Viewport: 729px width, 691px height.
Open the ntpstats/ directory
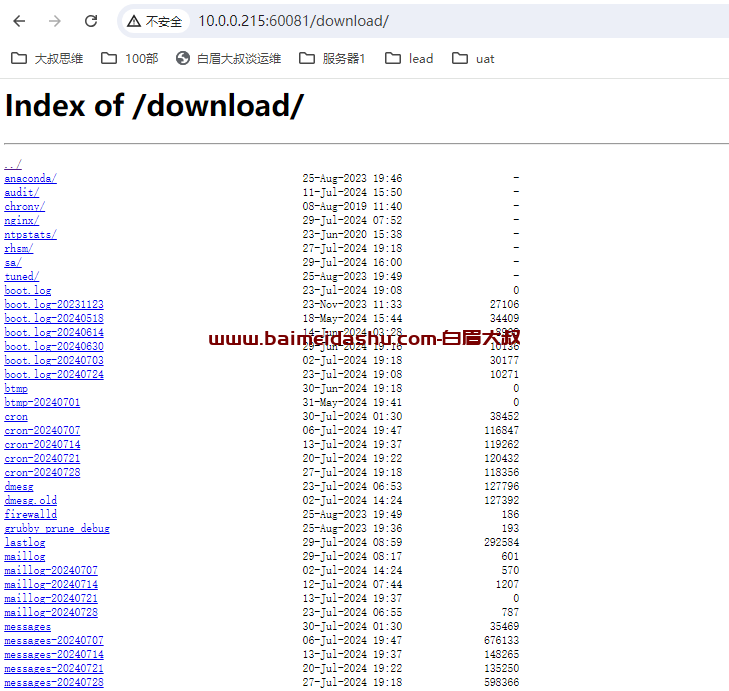point(30,234)
